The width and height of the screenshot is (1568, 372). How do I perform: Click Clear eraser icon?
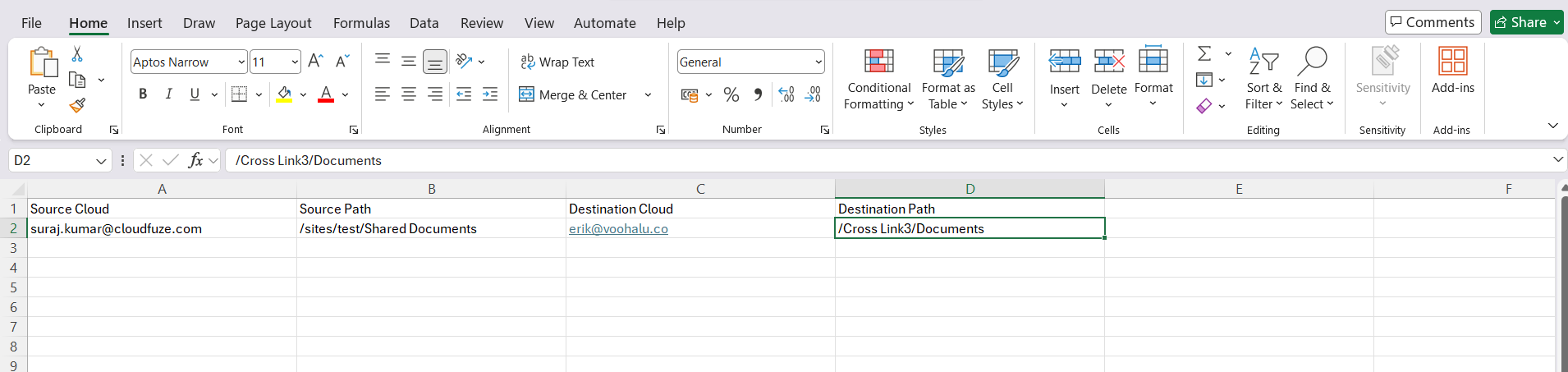pyautogui.click(x=1204, y=105)
